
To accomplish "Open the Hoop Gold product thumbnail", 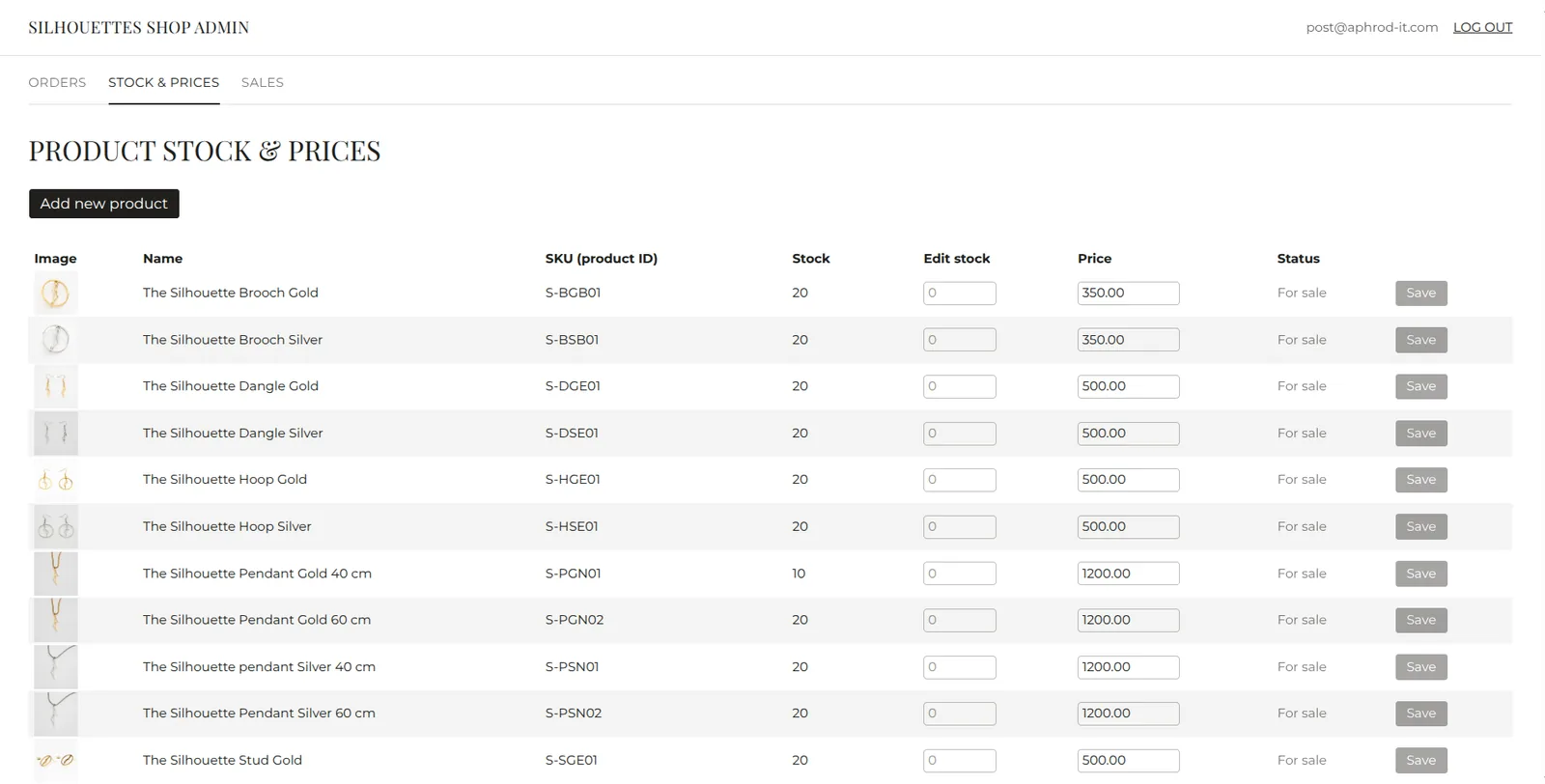I will click(x=56, y=480).
